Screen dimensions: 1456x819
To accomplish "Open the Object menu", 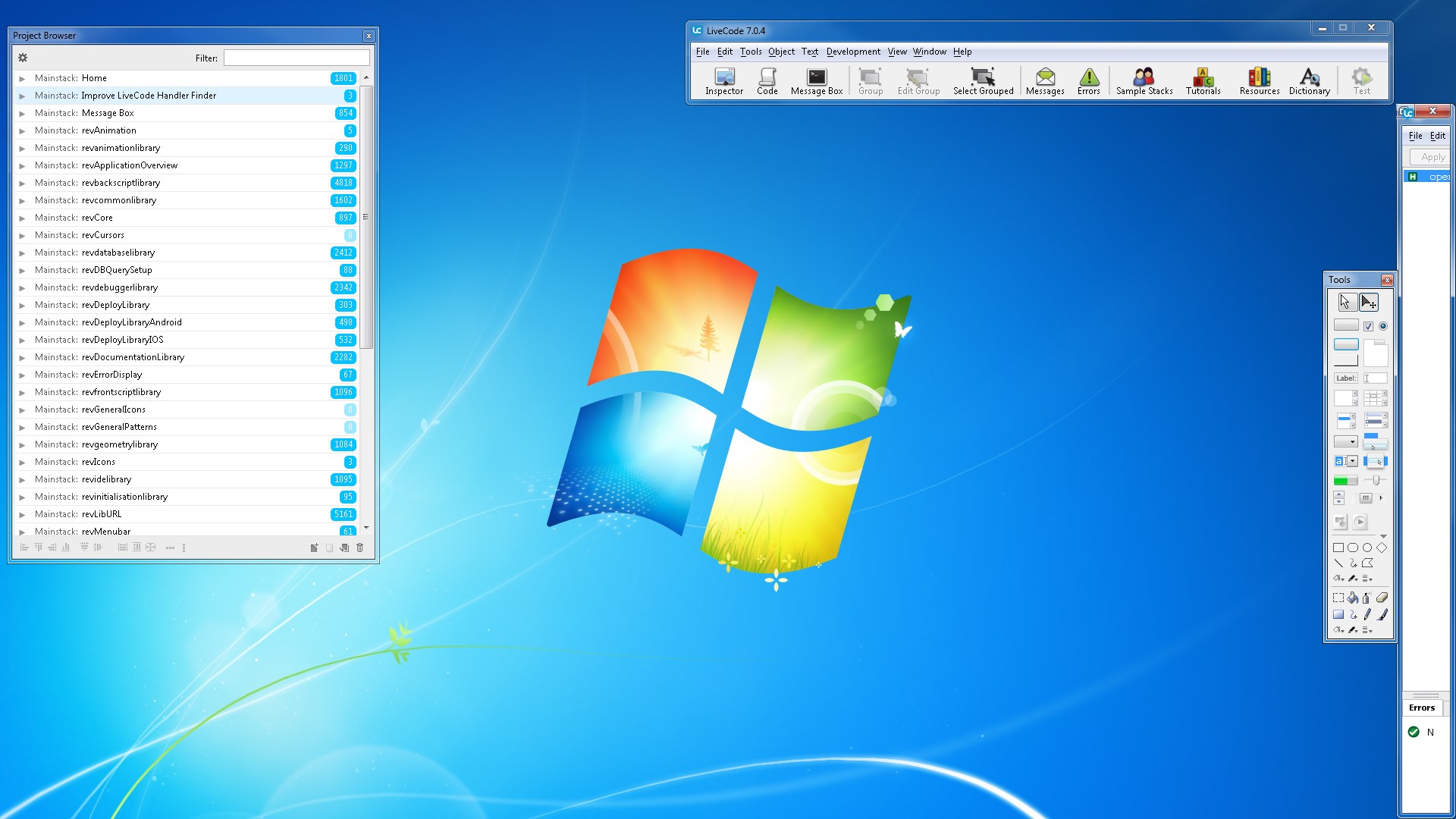I will (x=781, y=52).
